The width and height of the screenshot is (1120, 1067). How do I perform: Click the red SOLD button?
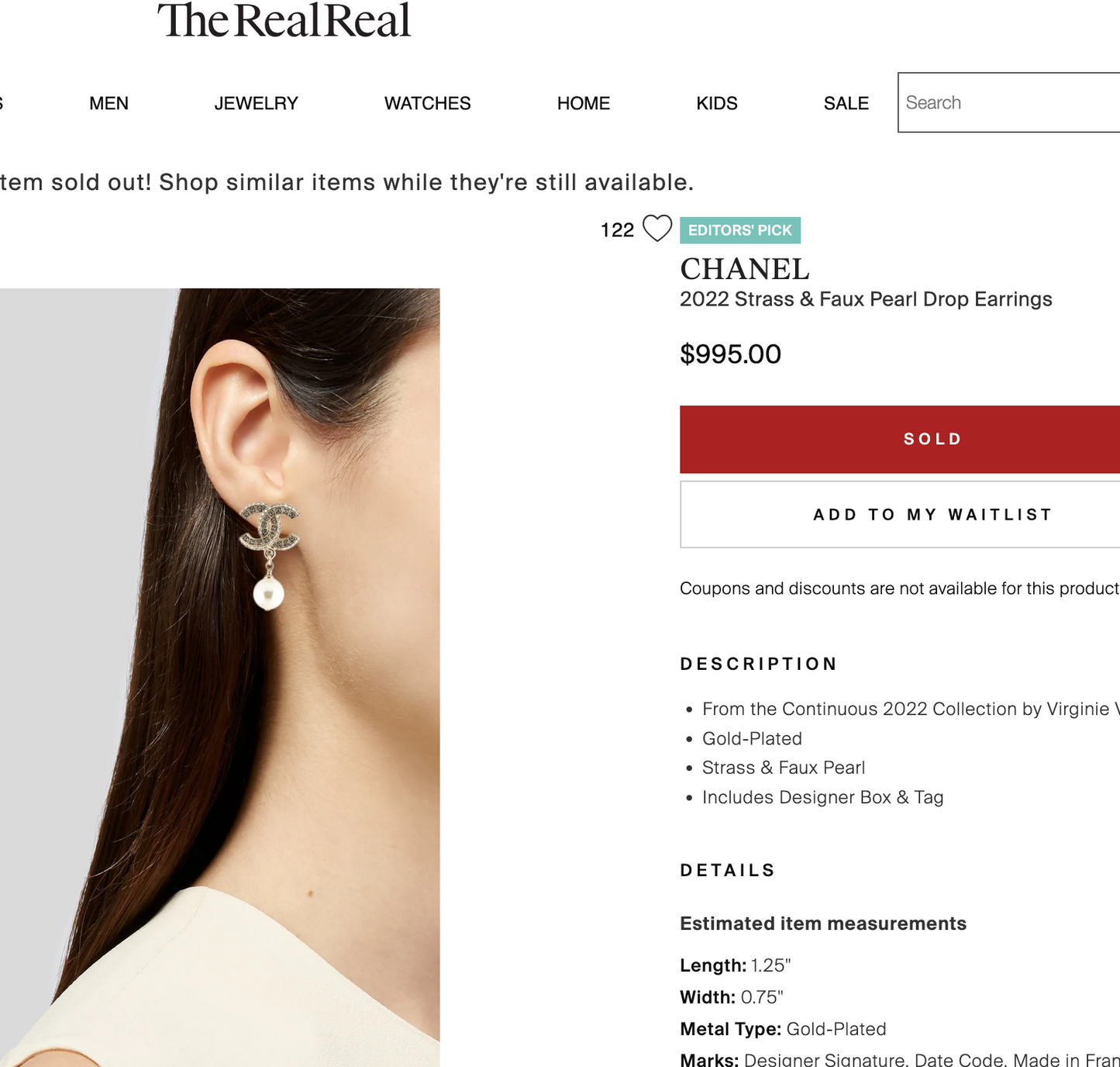pyautogui.click(x=900, y=439)
